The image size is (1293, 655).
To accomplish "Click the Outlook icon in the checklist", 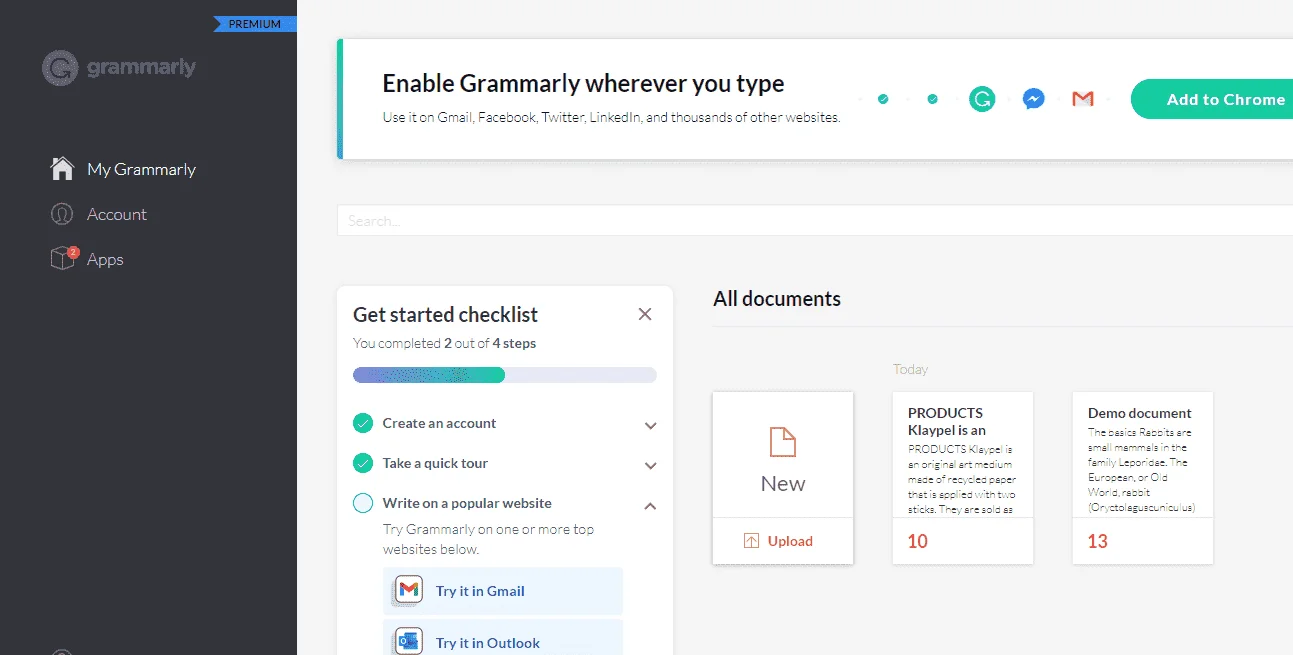I will (x=408, y=642).
